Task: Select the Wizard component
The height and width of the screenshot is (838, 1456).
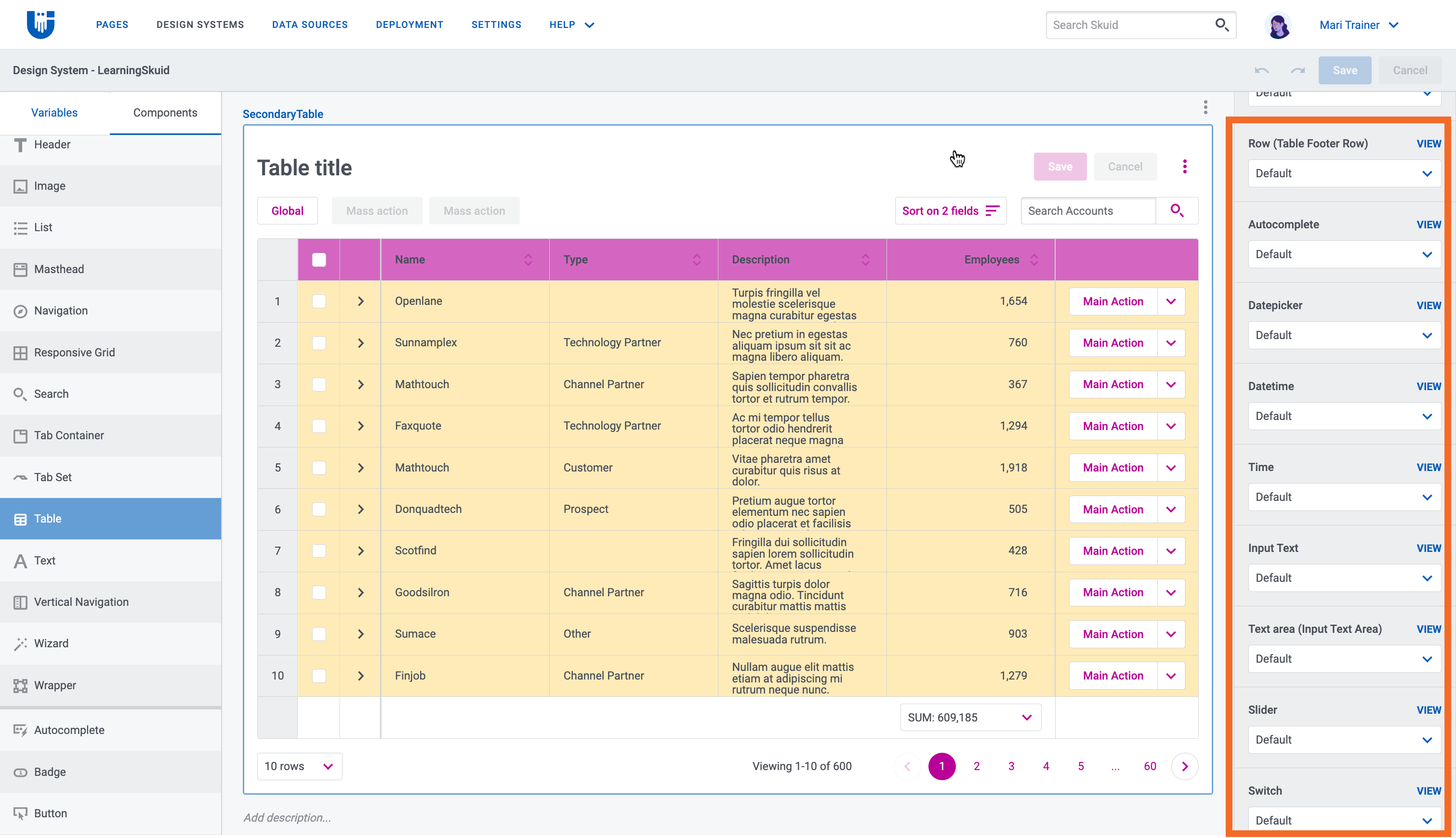Action: (110, 643)
